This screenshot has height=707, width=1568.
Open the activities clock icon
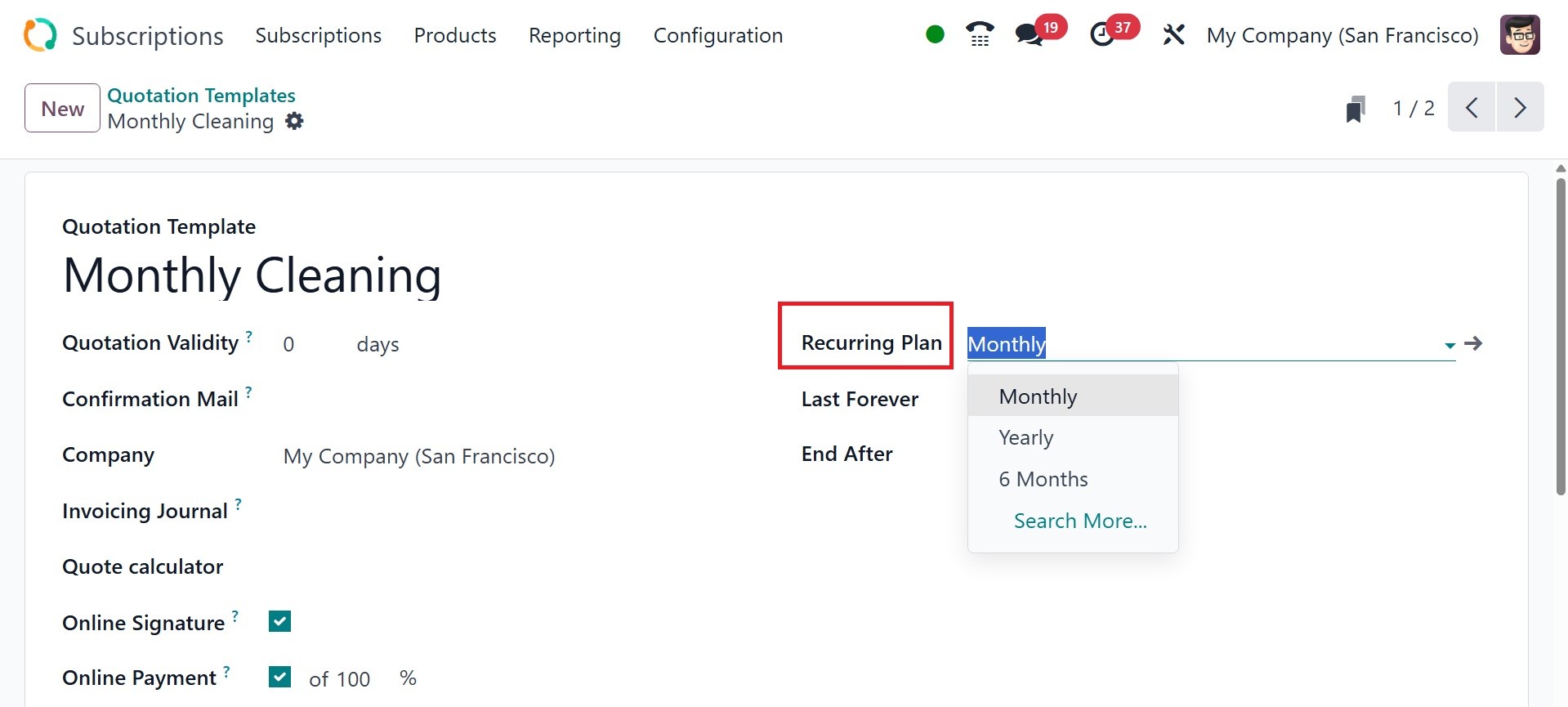point(1102,35)
